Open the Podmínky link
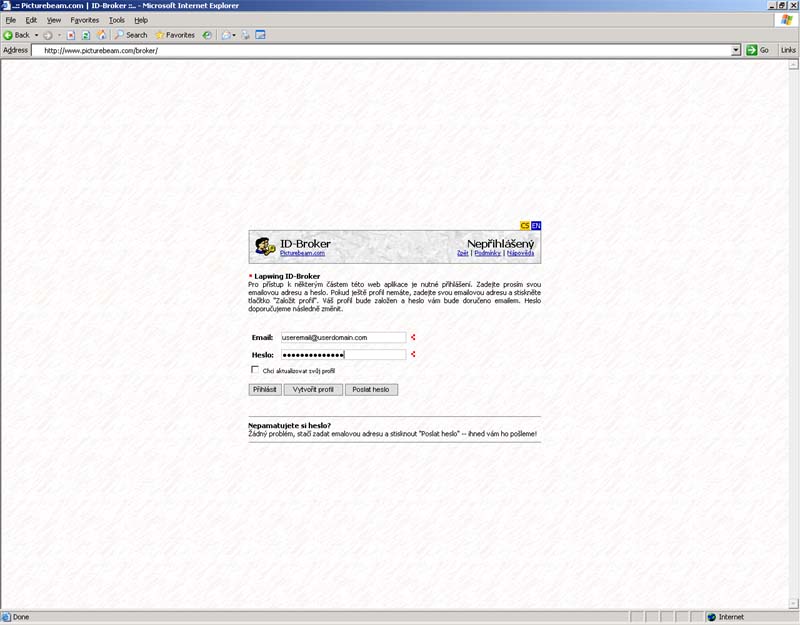800x625 pixels. (487, 254)
